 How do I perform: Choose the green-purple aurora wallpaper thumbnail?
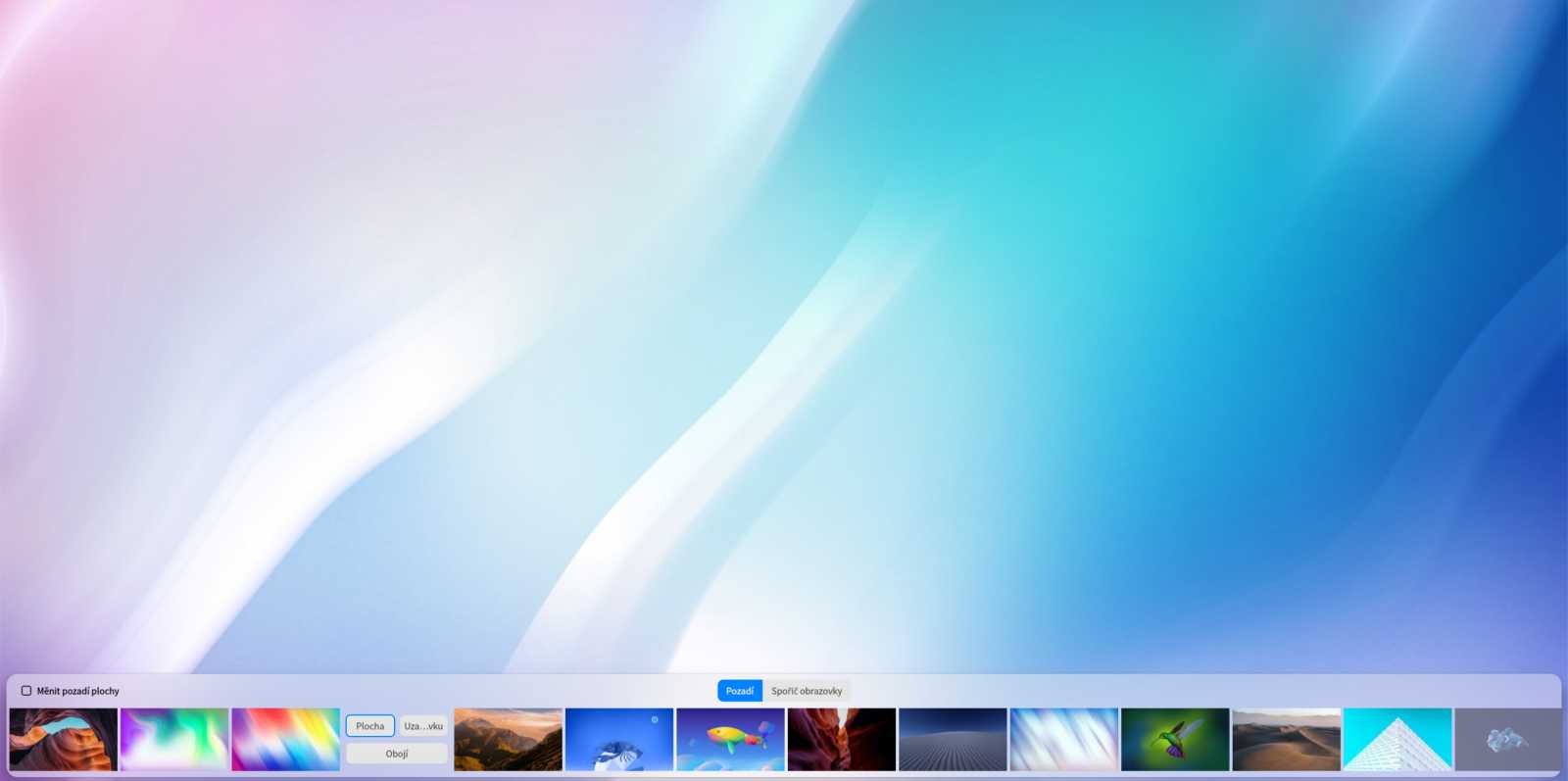coord(174,740)
